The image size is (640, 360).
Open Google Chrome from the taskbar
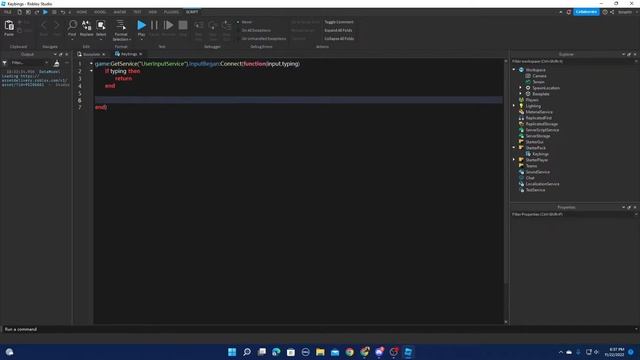(x=350, y=352)
